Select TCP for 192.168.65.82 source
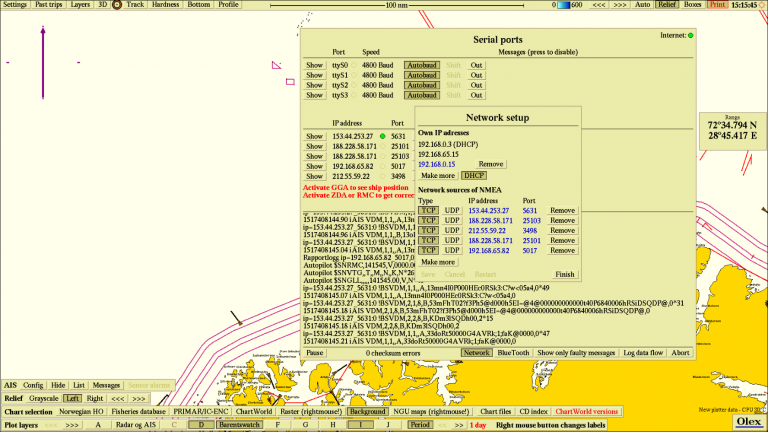768x432 pixels. click(x=428, y=250)
